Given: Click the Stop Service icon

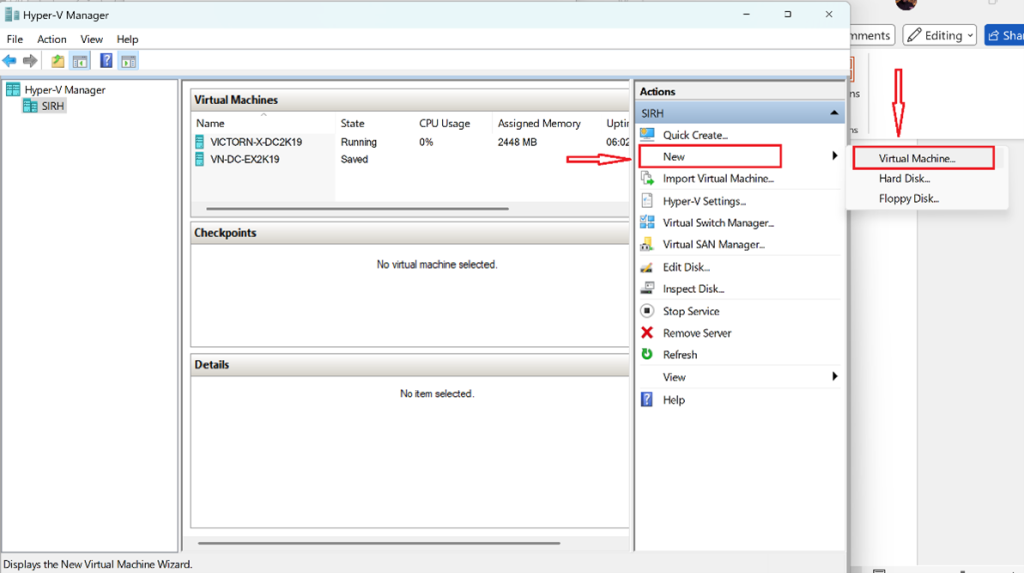Looking at the screenshot, I should coord(647,311).
